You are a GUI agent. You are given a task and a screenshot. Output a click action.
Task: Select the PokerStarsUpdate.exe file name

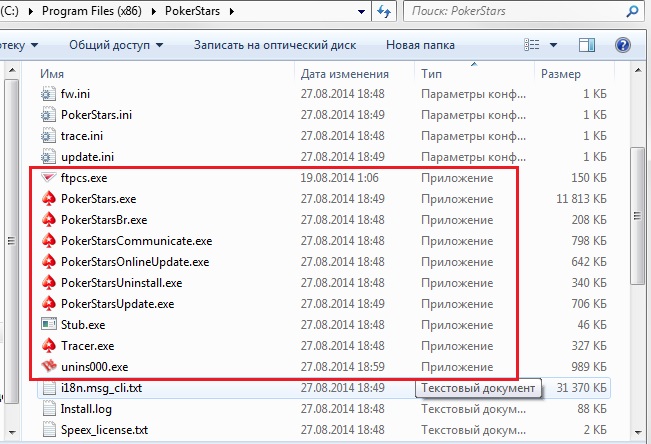point(117,304)
